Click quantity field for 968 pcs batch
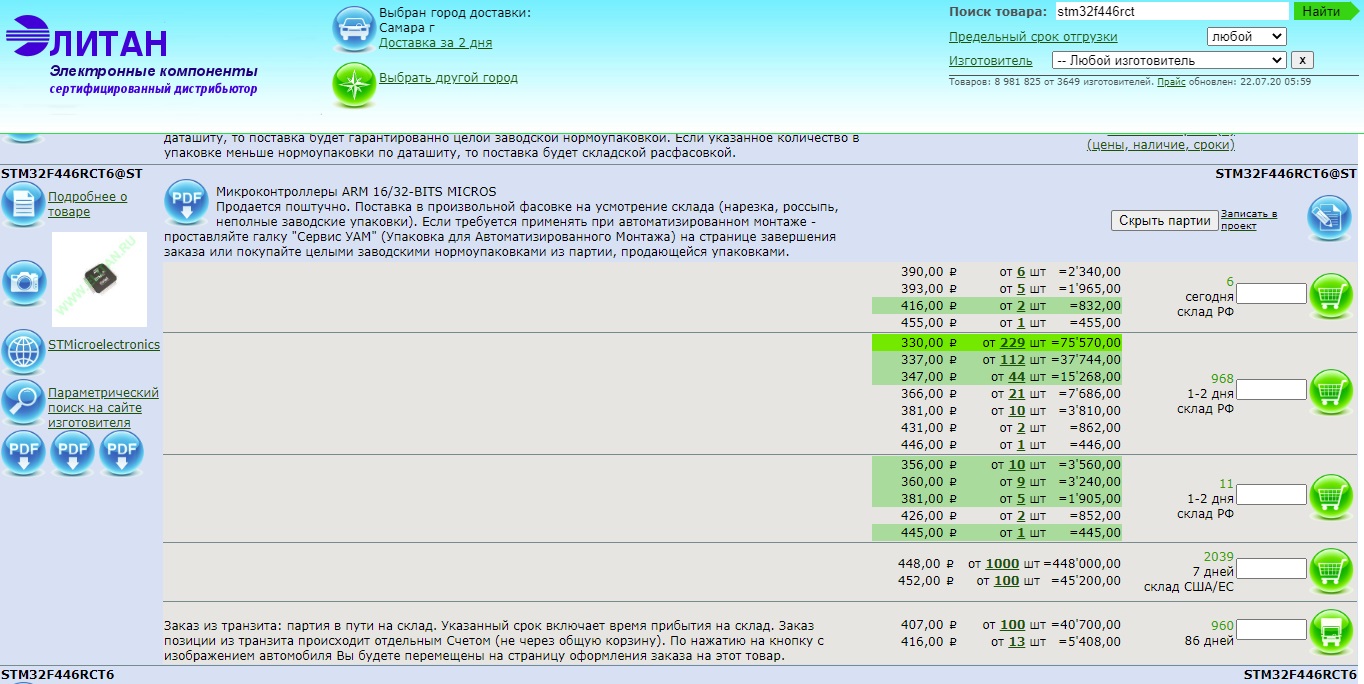Image resolution: width=1364 pixels, height=684 pixels. (x=1271, y=390)
